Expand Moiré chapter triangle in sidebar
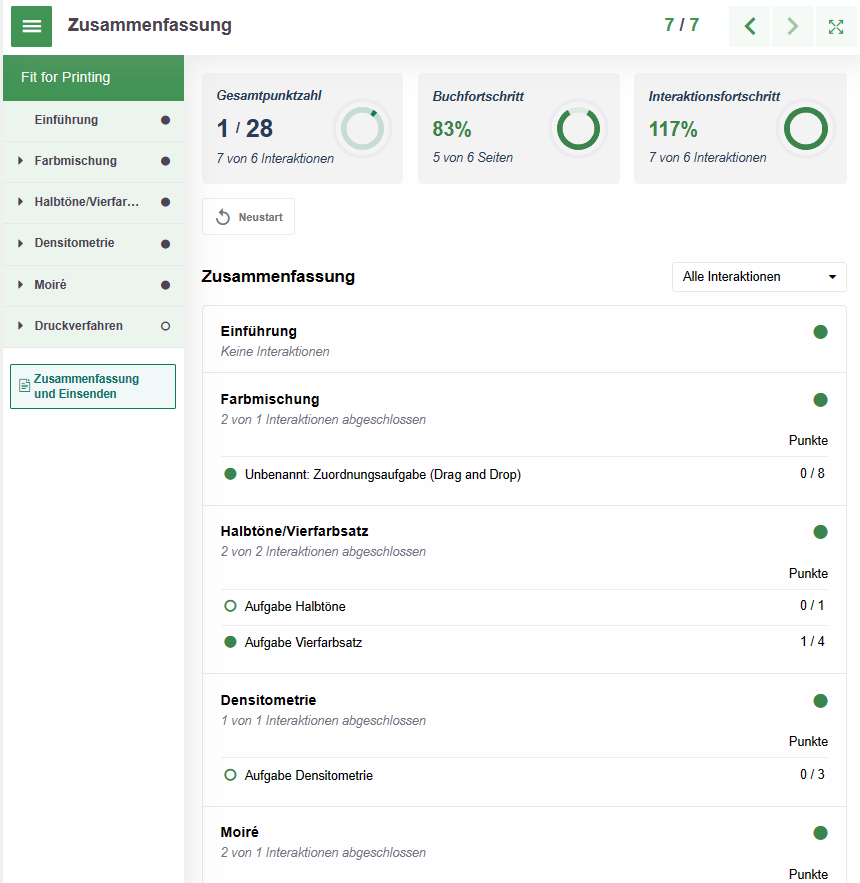 [x=20, y=284]
